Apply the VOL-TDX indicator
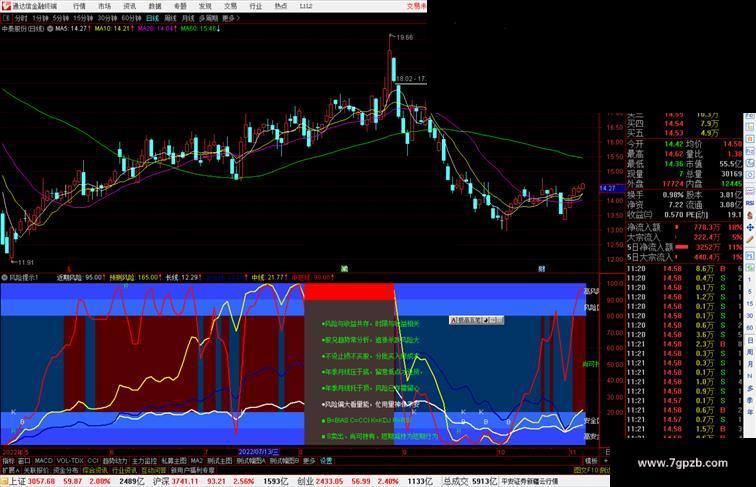The image size is (756, 487). [x=70, y=461]
